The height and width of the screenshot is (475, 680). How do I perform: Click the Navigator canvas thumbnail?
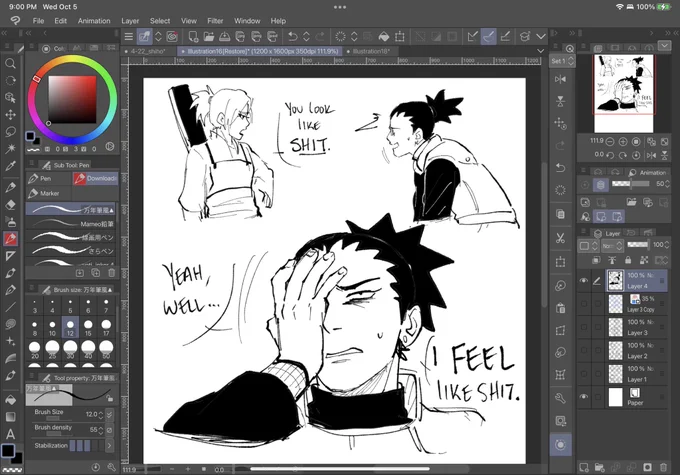(624, 94)
